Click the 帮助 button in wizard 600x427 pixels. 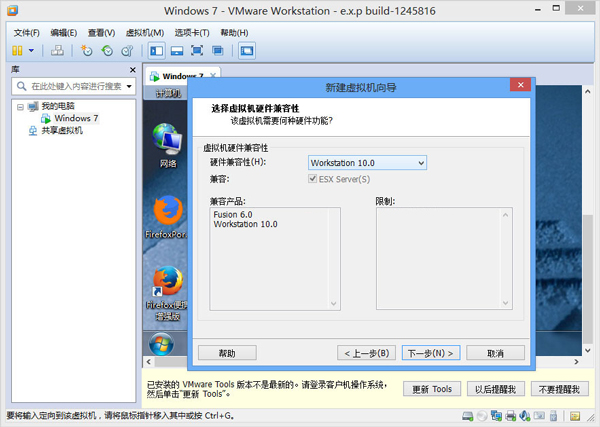tap(227, 353)
